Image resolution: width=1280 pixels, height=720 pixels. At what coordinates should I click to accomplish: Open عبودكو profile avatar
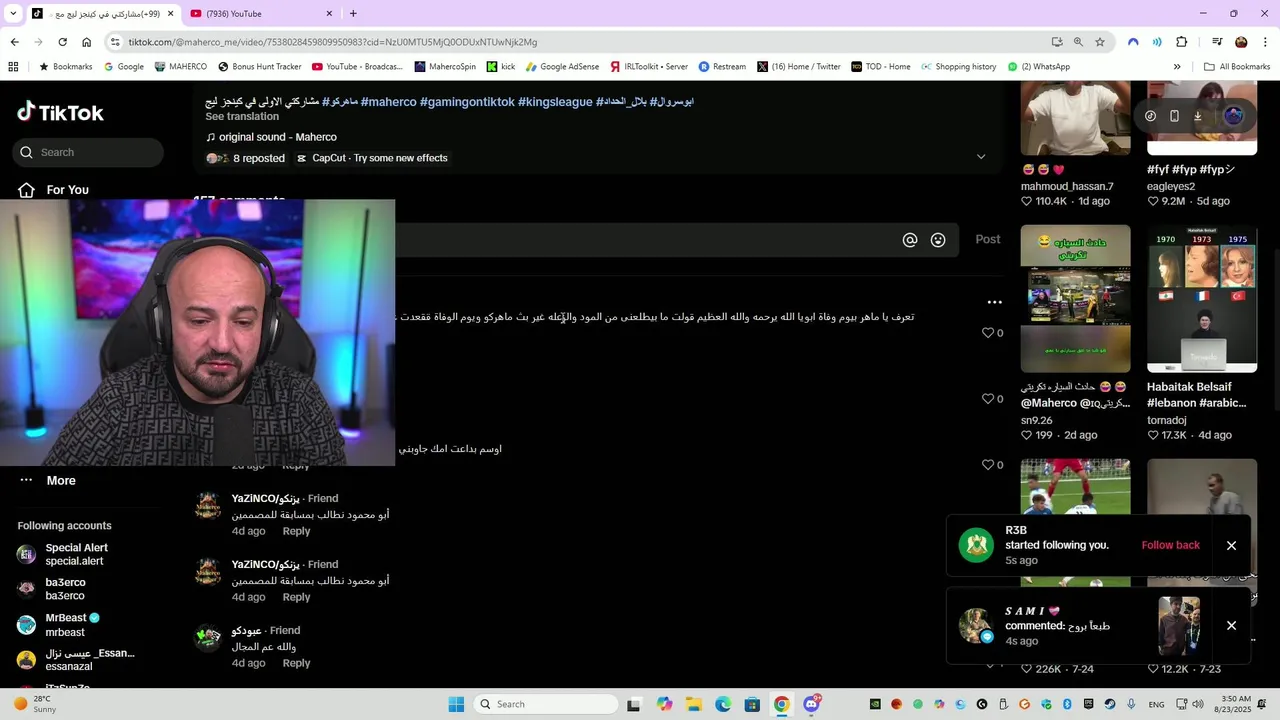click(208, 637)
